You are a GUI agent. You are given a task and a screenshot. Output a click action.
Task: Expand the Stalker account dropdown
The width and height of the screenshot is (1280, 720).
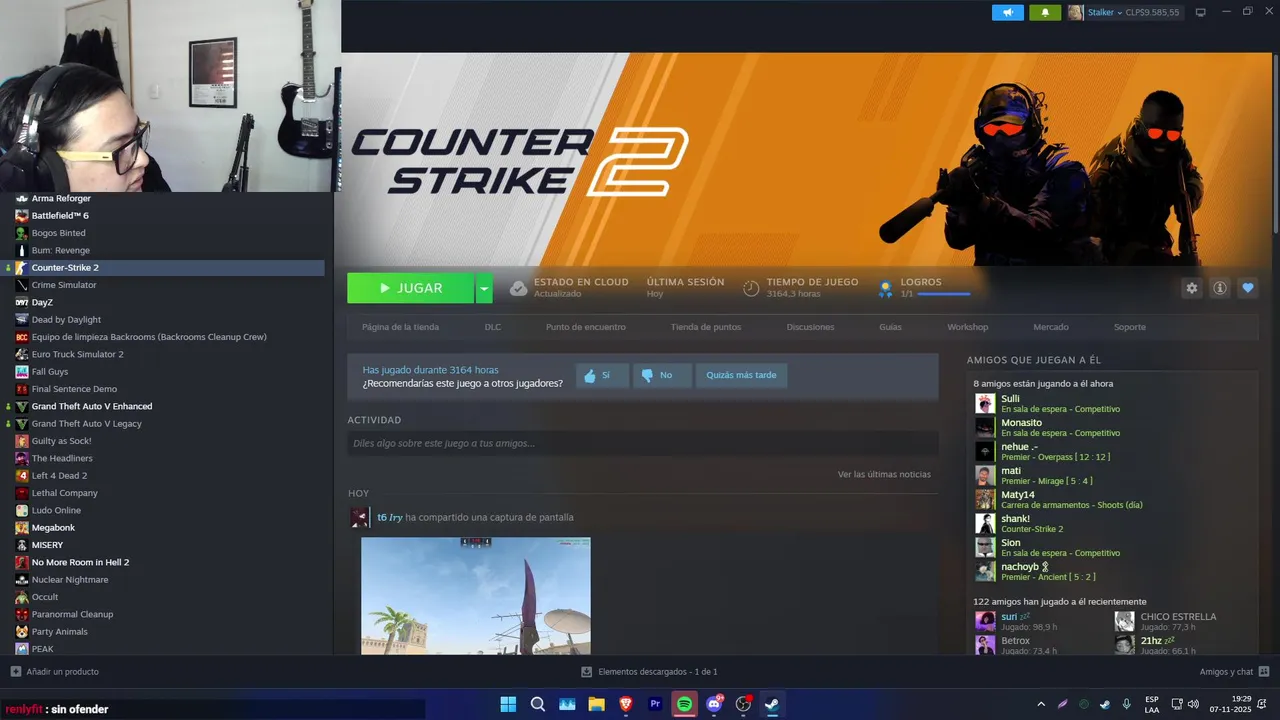coord(1119,12)
